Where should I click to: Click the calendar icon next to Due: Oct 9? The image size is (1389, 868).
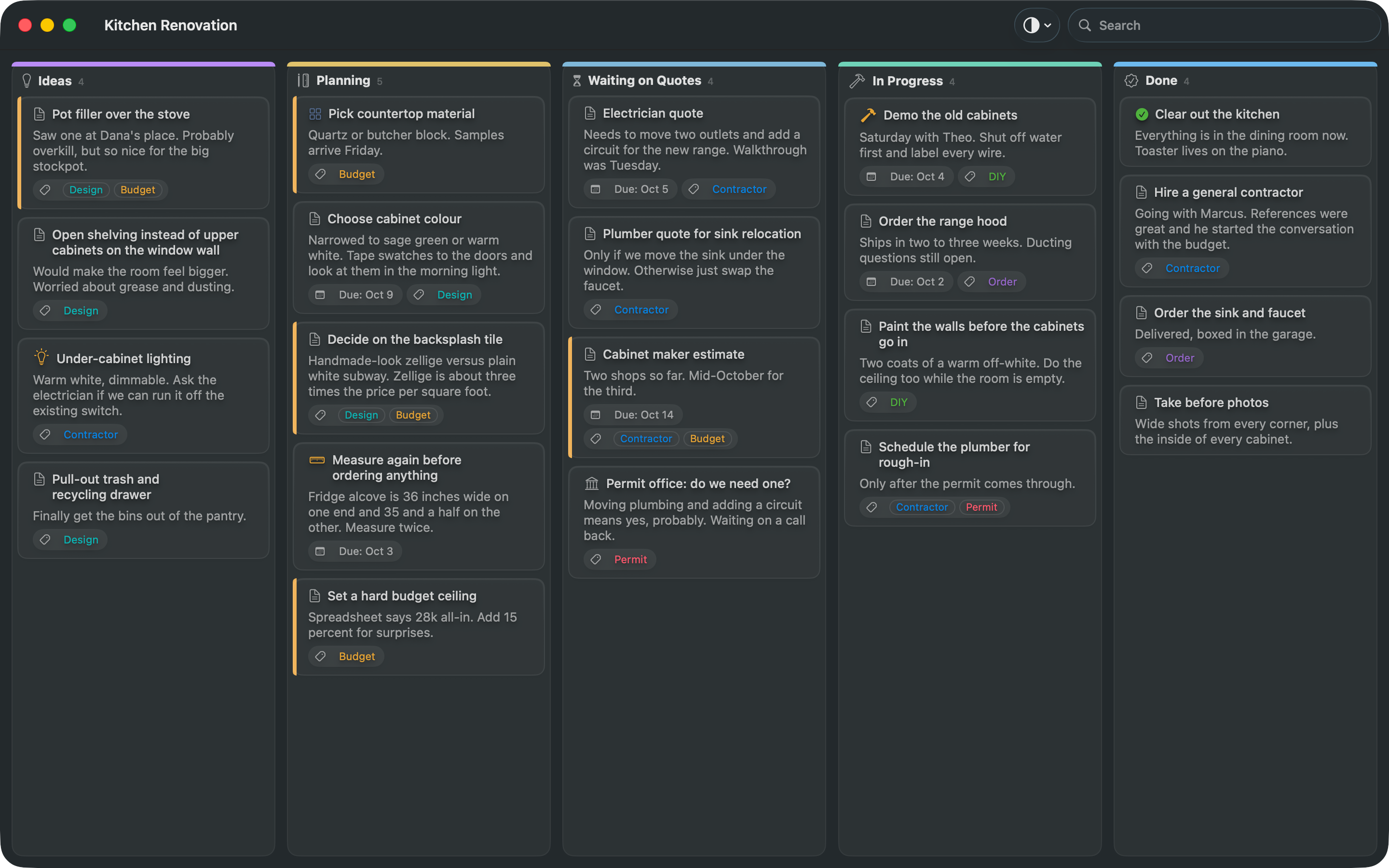tap(320, 295)
